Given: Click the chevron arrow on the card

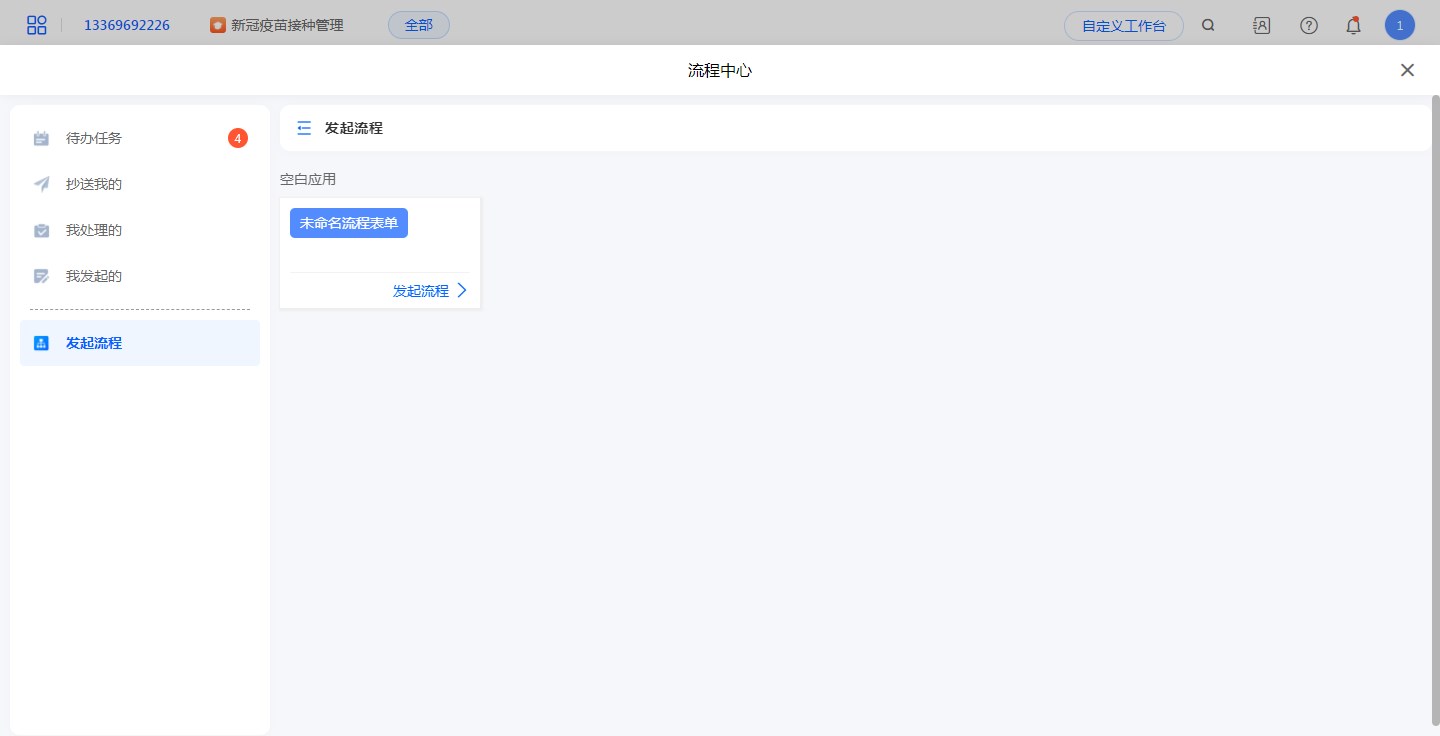Looking at the screenshot, I should pyautogui.click(x=462, y=291).
